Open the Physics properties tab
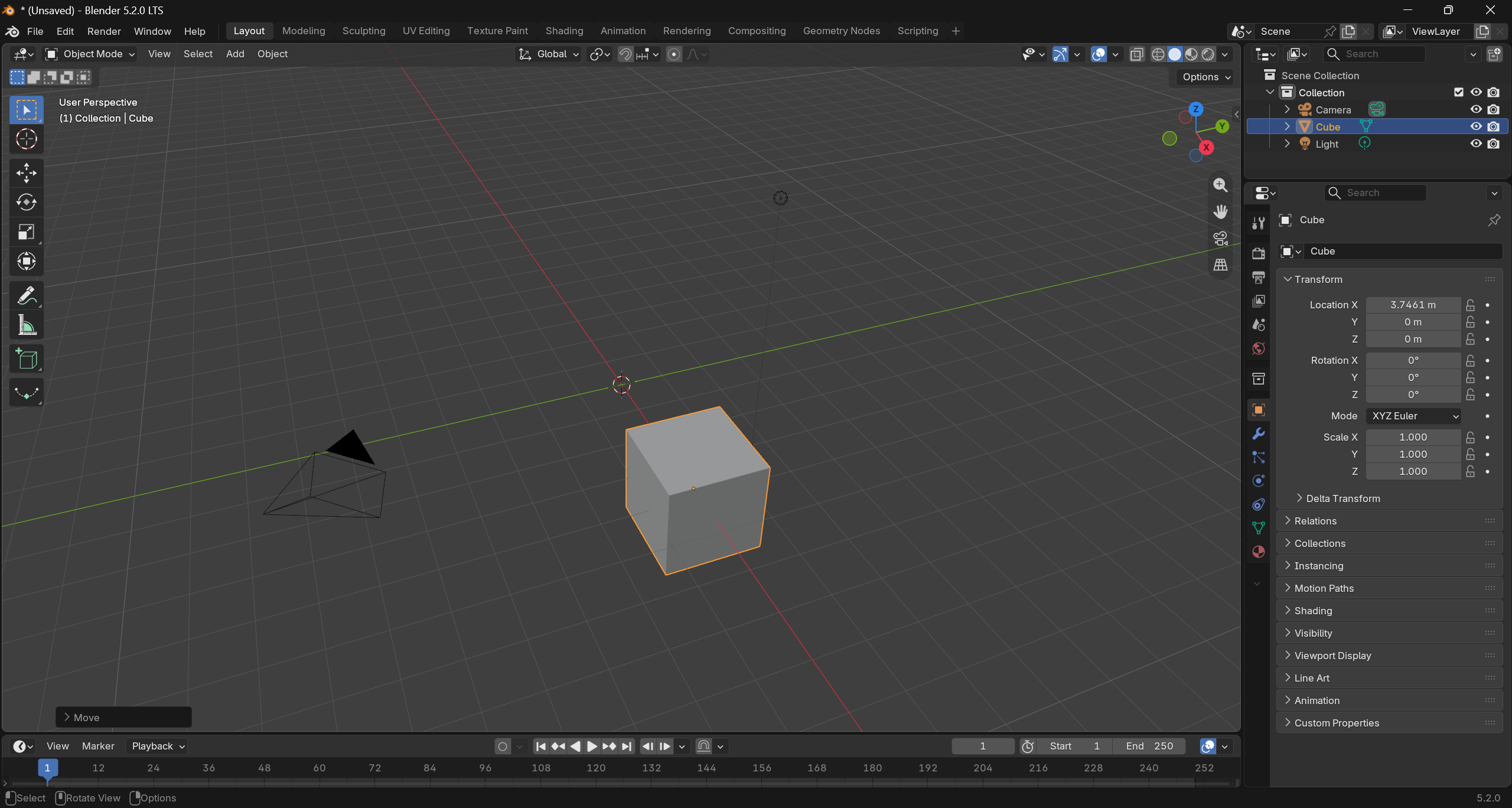Screen dimensions: 1512x808 tap(1259, 481)
